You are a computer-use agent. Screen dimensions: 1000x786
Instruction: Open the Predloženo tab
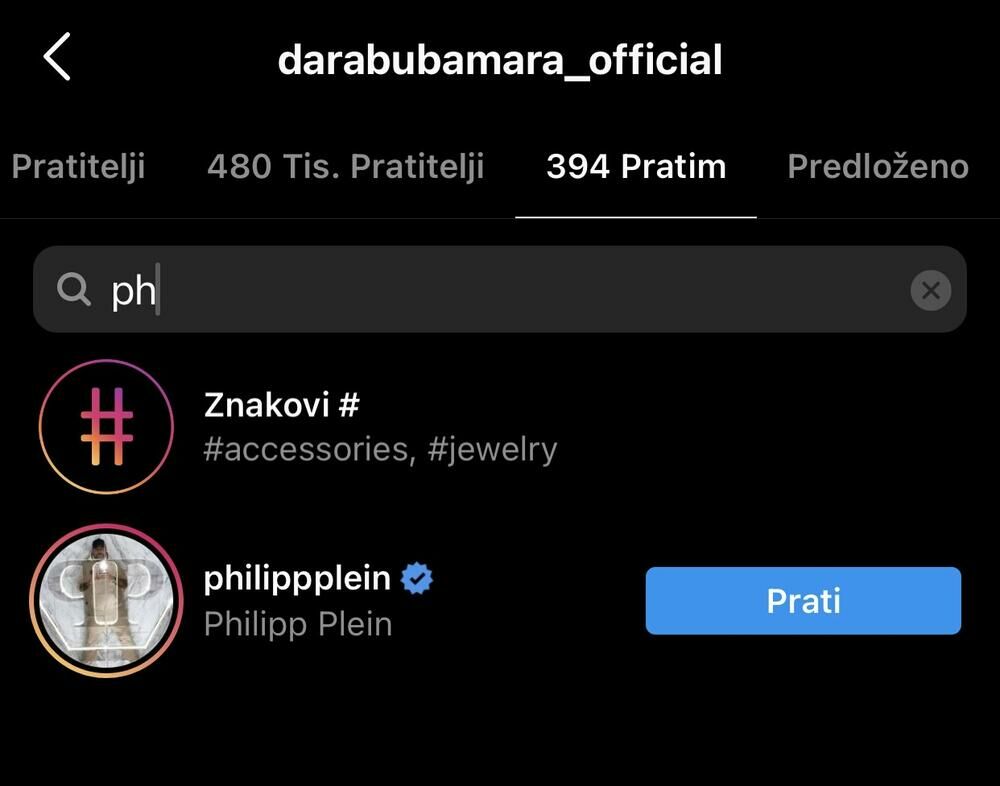click(878, 167)
